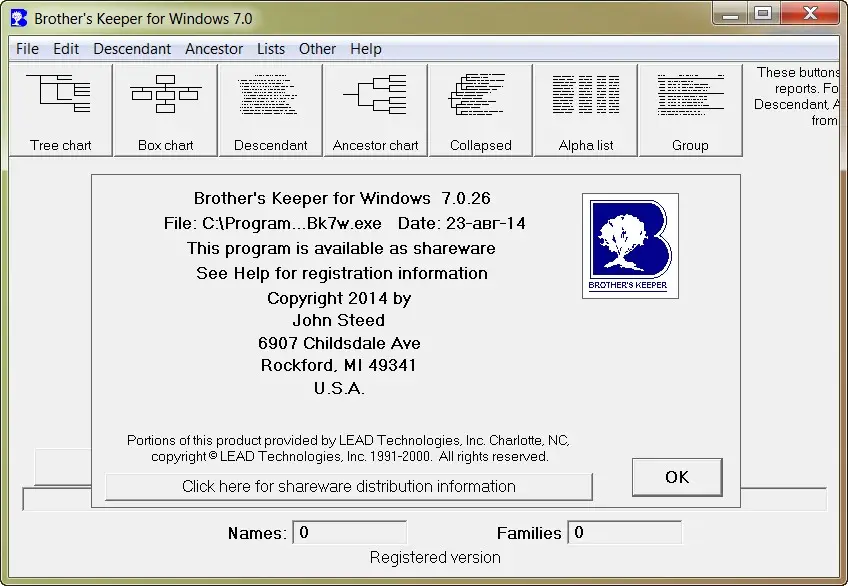Click the address 6907 Childsdale Ave

pyautogui.click(x=339, y=343)
